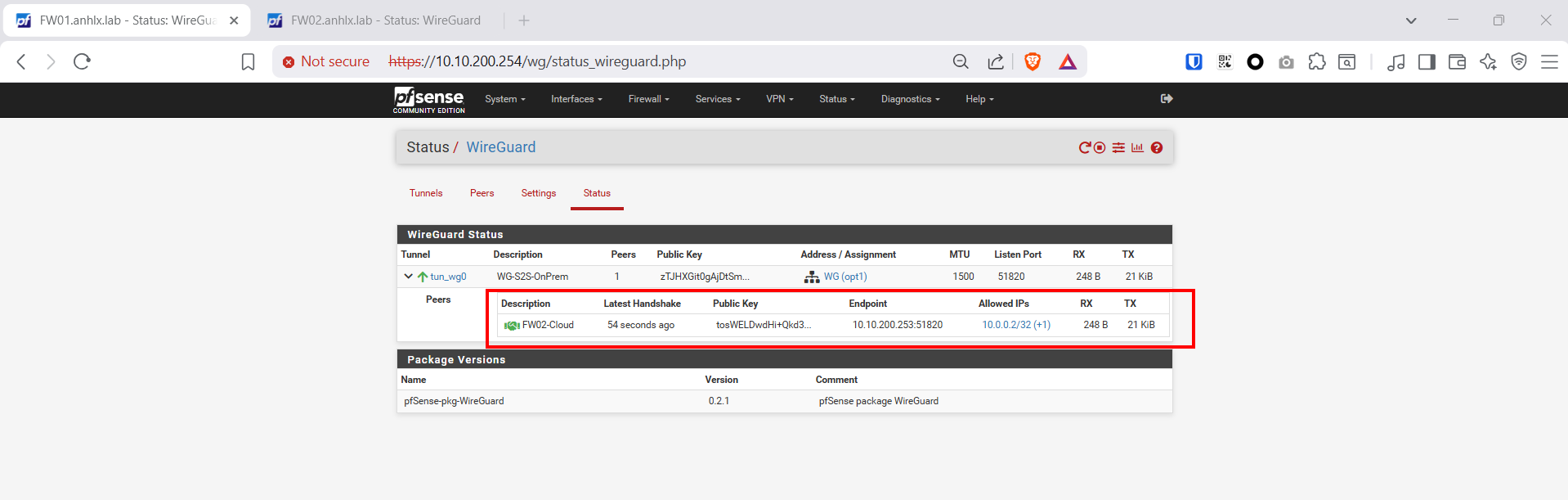Restart the WireGuard service icon
This screenshot has width=1568, height=500.
(x=1085, y=148)
